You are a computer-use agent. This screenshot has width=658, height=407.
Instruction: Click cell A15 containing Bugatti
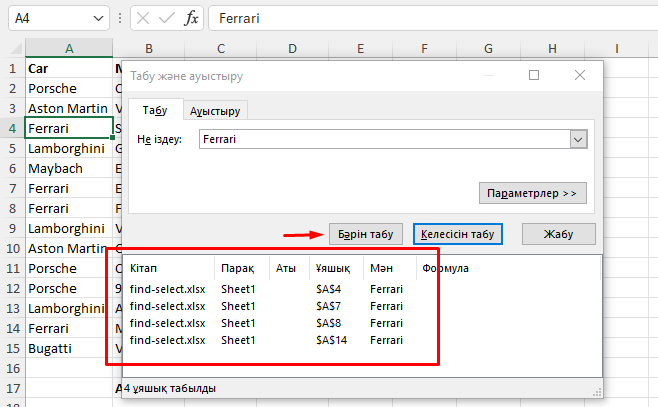pyautogui.click(x=69, y=349)
